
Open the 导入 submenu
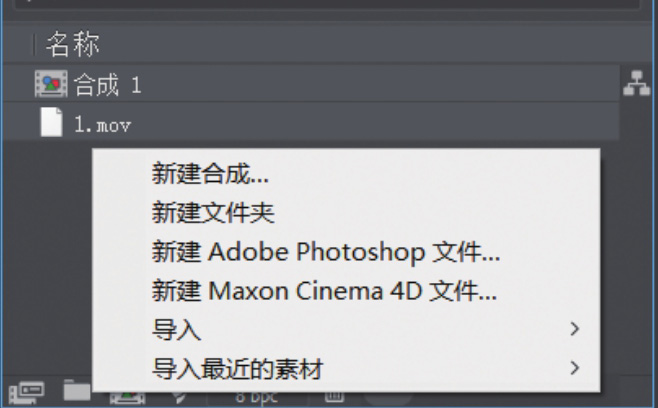tap(346, 329)
